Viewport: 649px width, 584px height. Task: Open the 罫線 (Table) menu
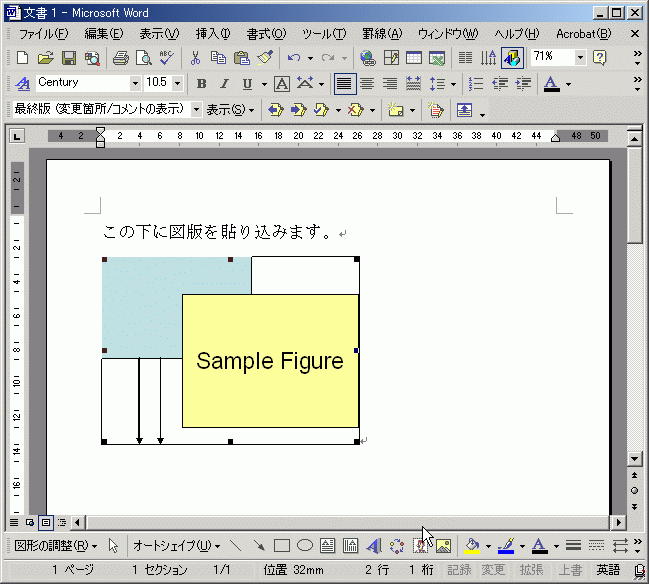click(381, 34)
